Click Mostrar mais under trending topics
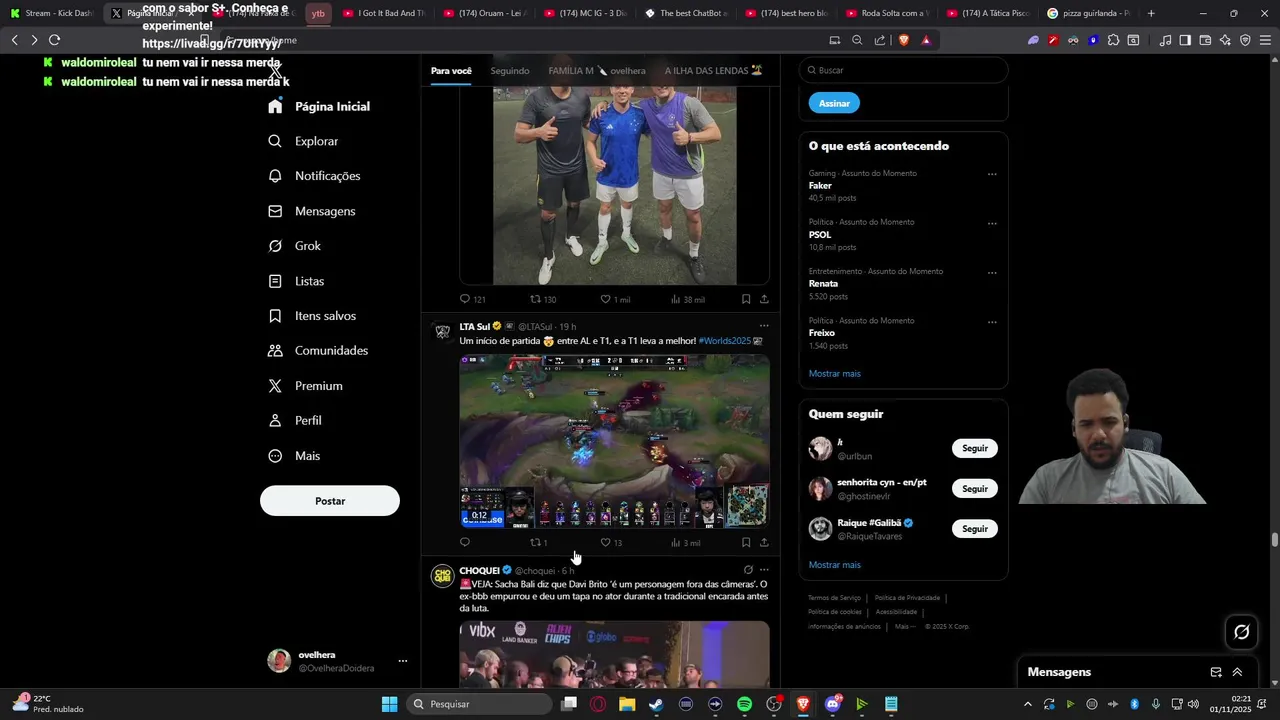This screenshot has height=720, width=1280. (x=834, y=373)
